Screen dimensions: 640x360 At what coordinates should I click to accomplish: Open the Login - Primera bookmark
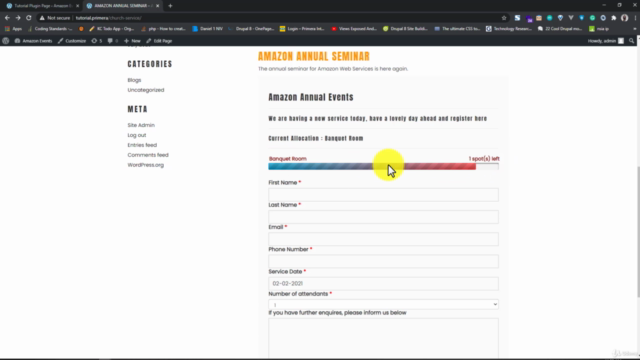tap(302, 29)
